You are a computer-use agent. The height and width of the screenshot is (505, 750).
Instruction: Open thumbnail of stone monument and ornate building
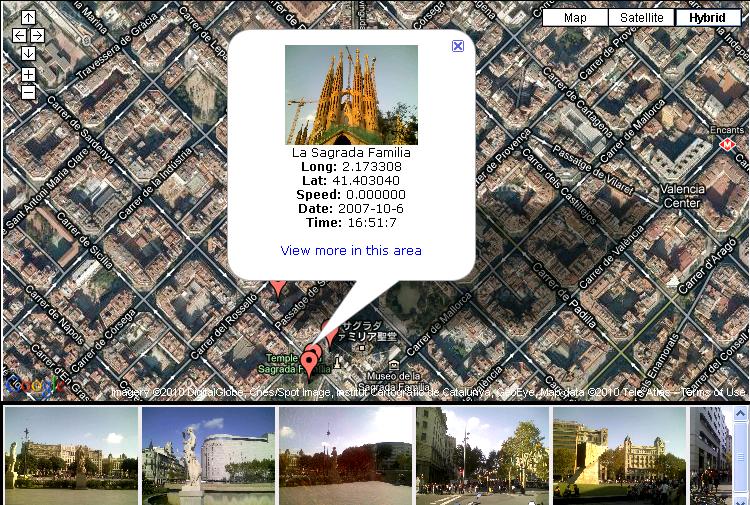click(x=619, y=455)
